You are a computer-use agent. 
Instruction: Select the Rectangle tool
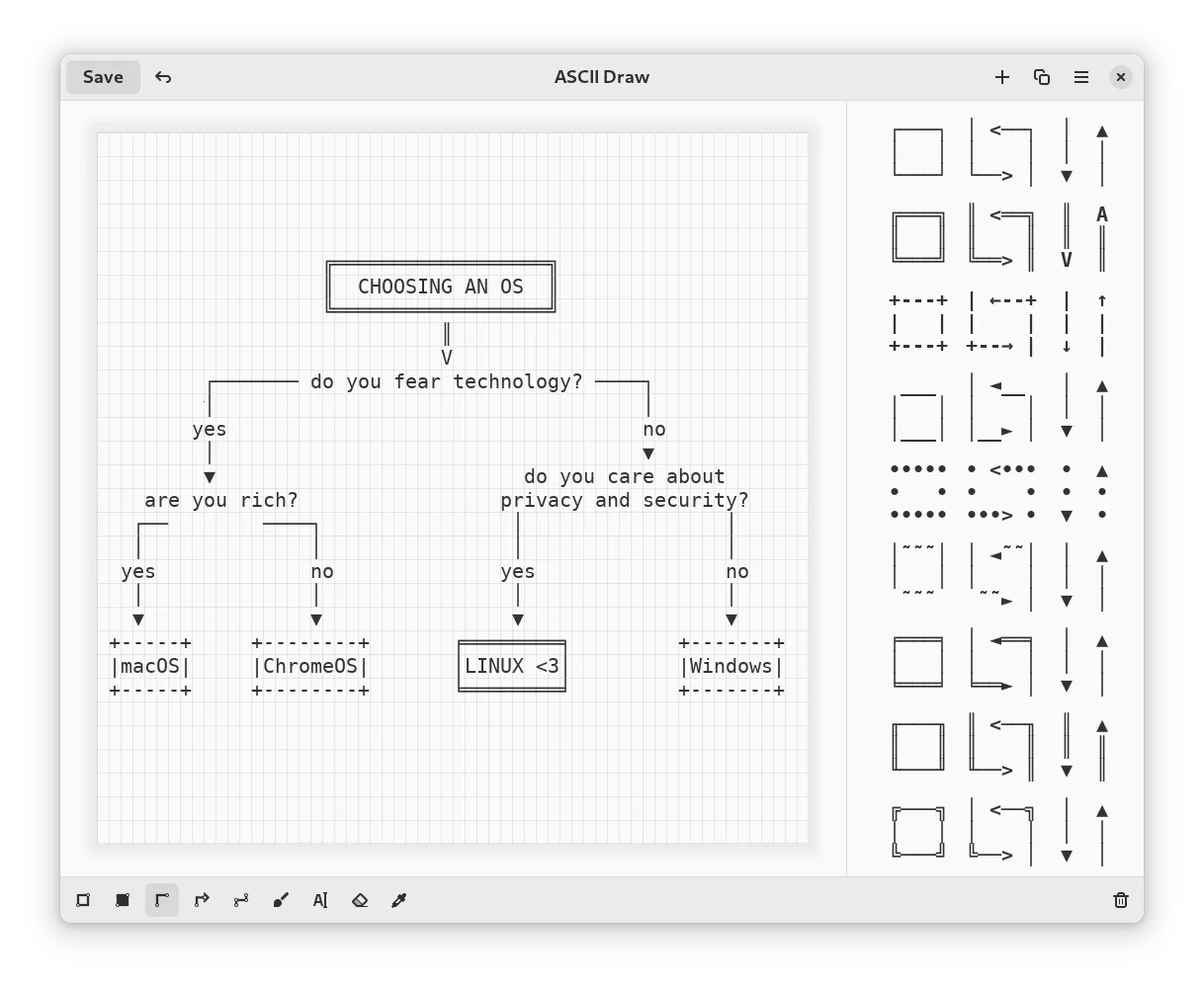pos(83,900)
